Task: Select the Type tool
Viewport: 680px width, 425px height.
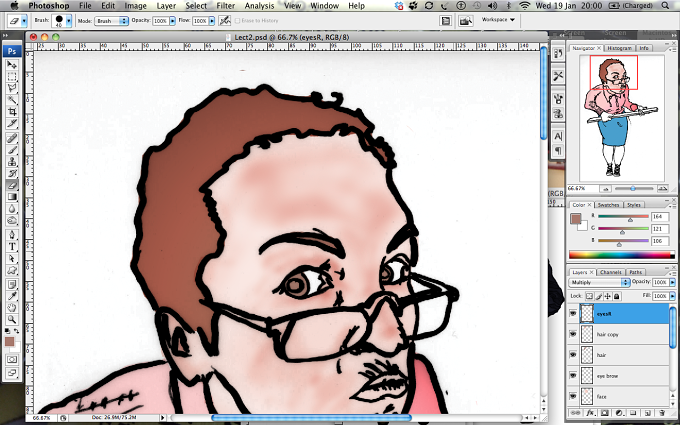Action: pyautogui.click(x=12, y=247)
